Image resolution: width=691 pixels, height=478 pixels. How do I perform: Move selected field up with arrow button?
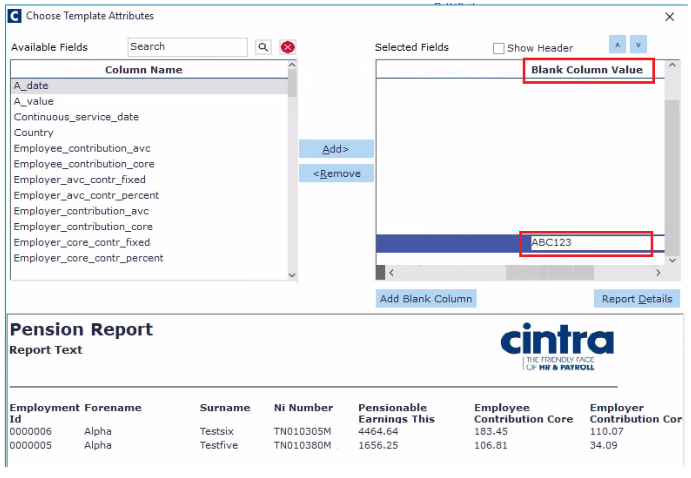click(x=617, y=45)
